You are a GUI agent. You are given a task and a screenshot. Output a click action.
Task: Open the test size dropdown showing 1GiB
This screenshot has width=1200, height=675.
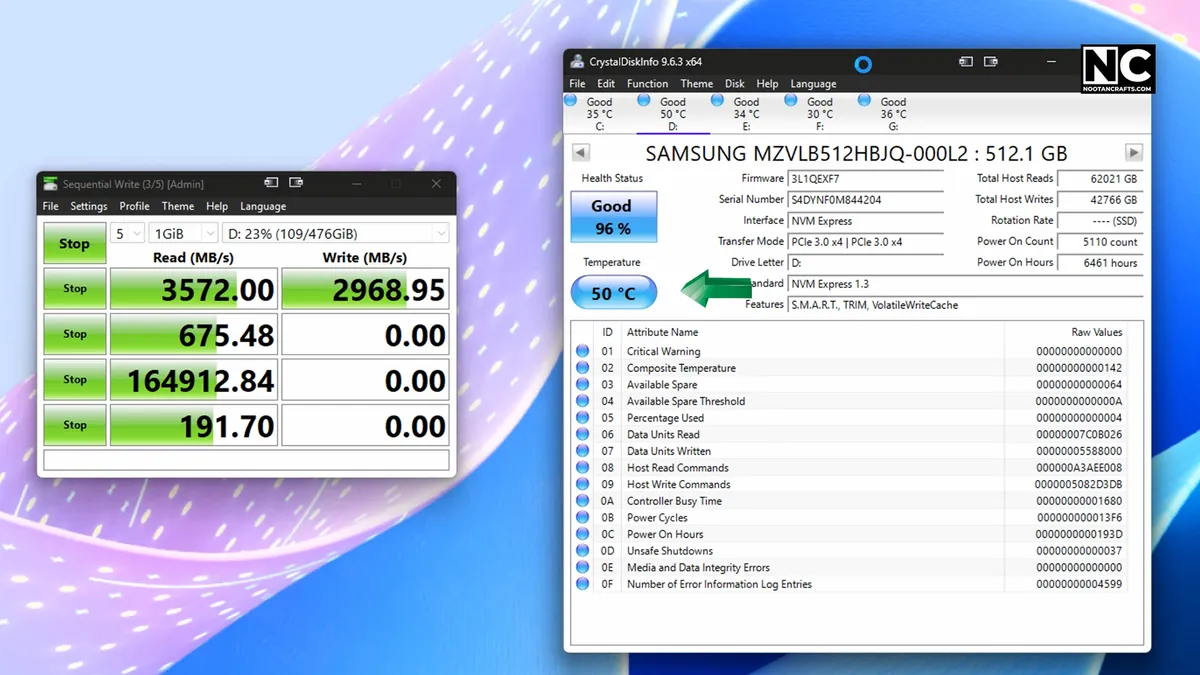click(x=183, y=233)
